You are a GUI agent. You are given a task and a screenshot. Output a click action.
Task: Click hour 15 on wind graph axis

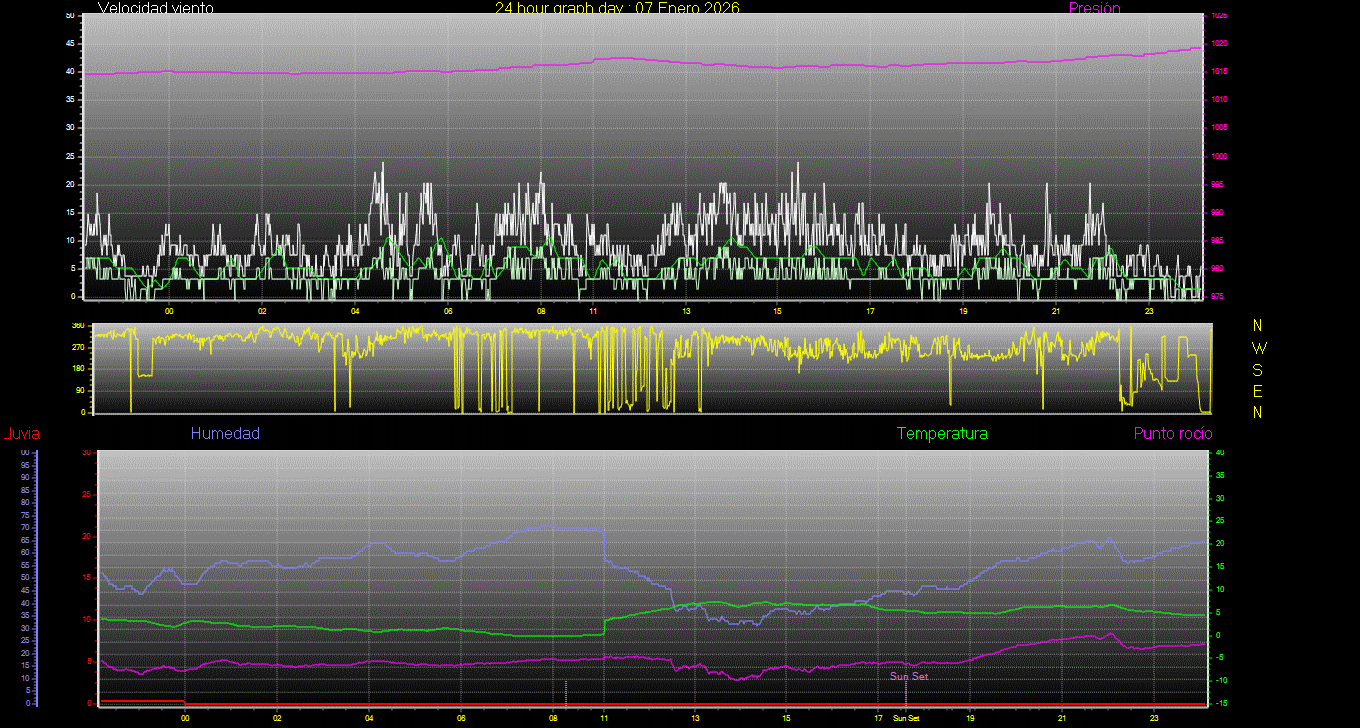[x=777, y=312]
